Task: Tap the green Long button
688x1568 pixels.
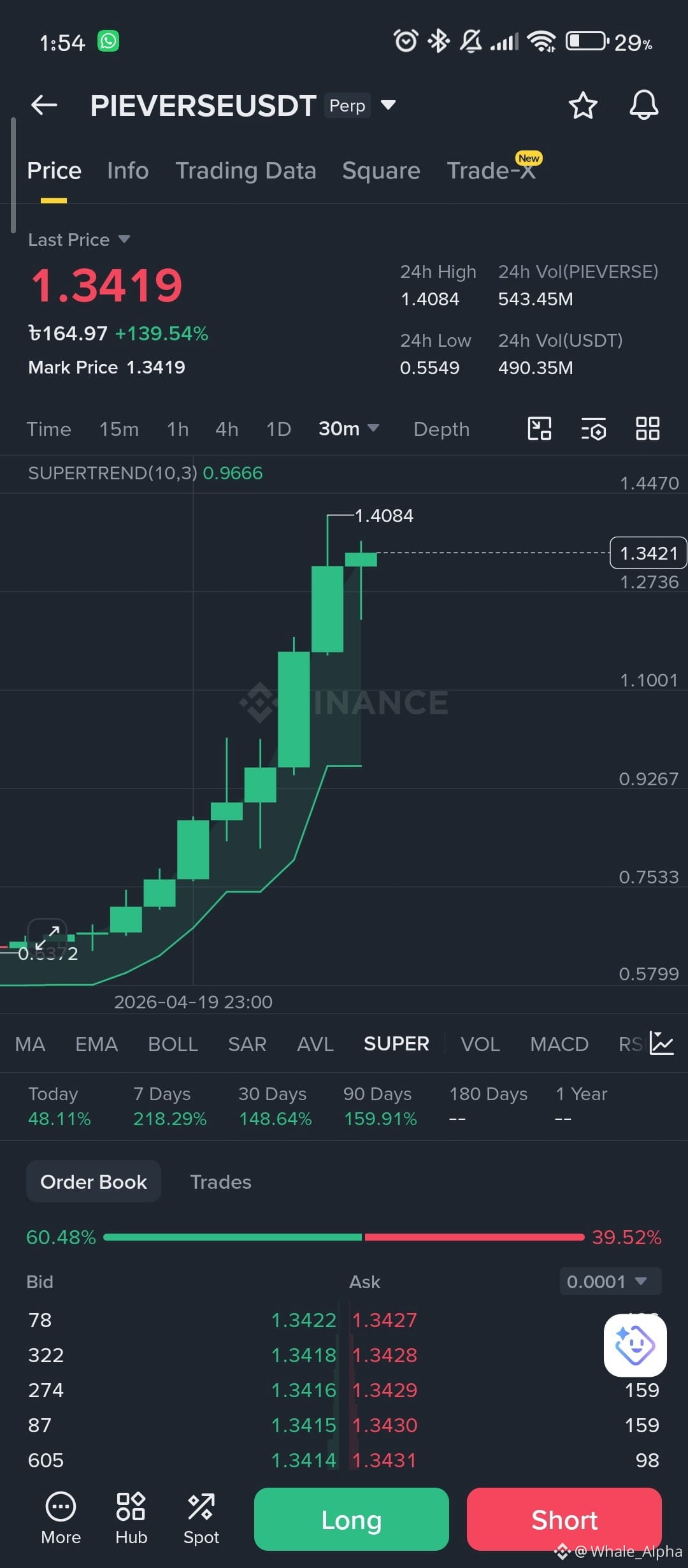Action: coord(352,1519)
